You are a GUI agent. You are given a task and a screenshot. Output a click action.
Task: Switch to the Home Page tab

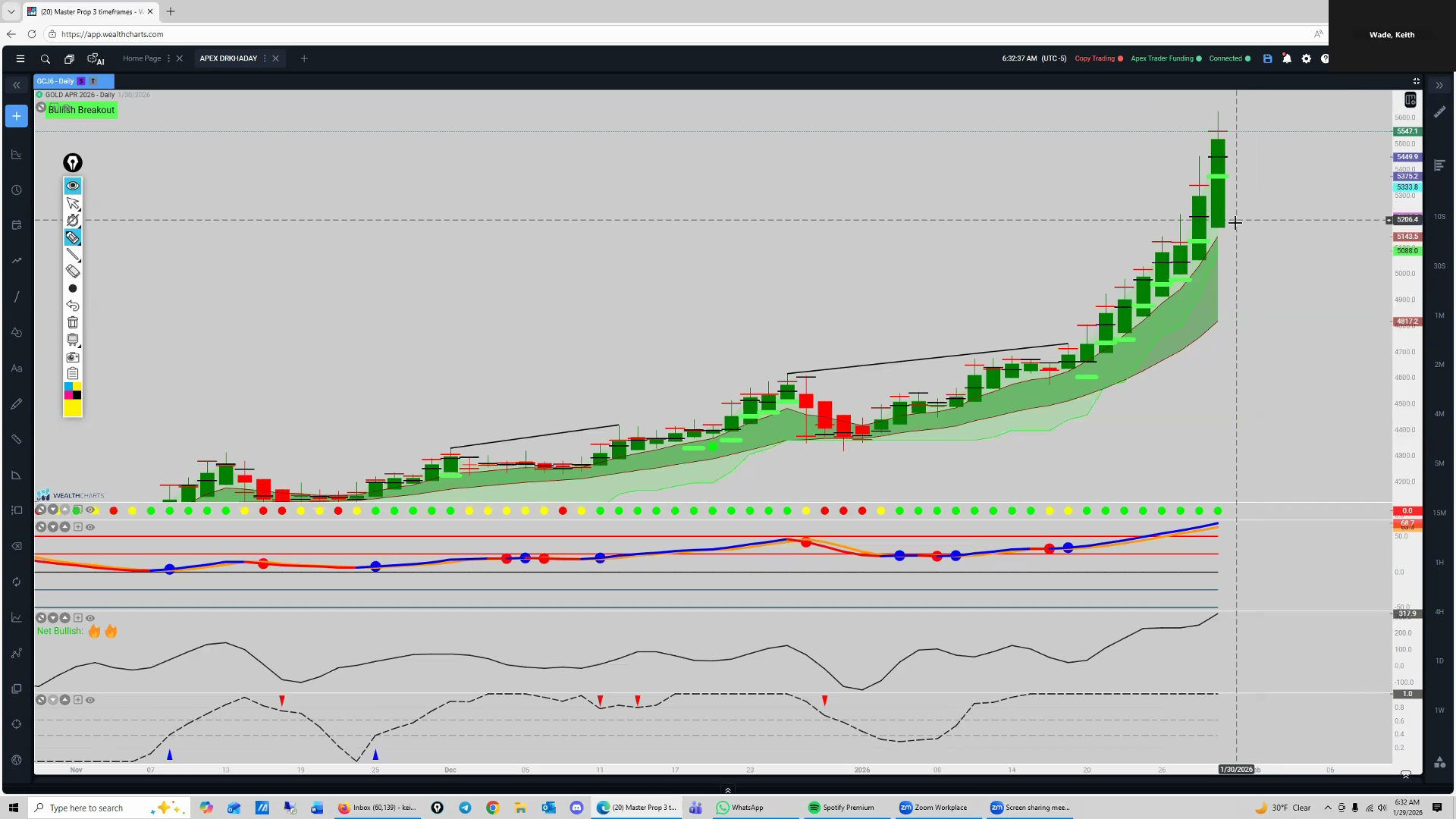point(142,58)
